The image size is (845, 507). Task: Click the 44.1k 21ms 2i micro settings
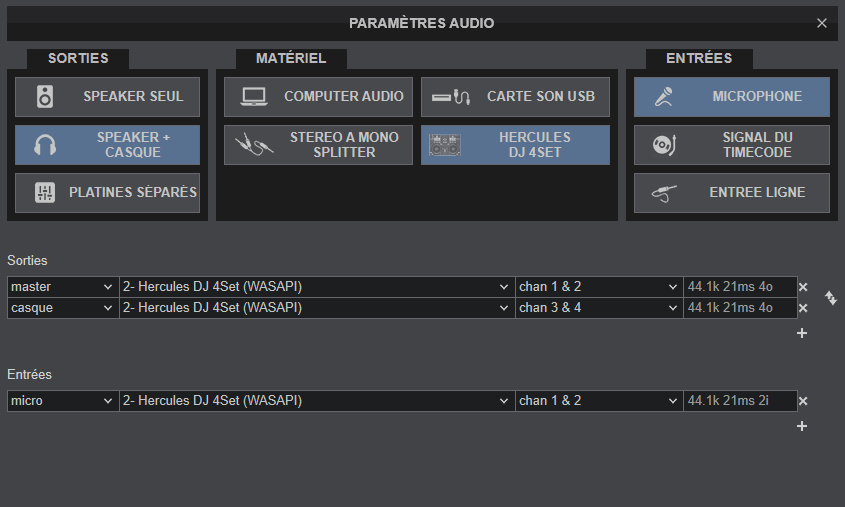point(740,401)
